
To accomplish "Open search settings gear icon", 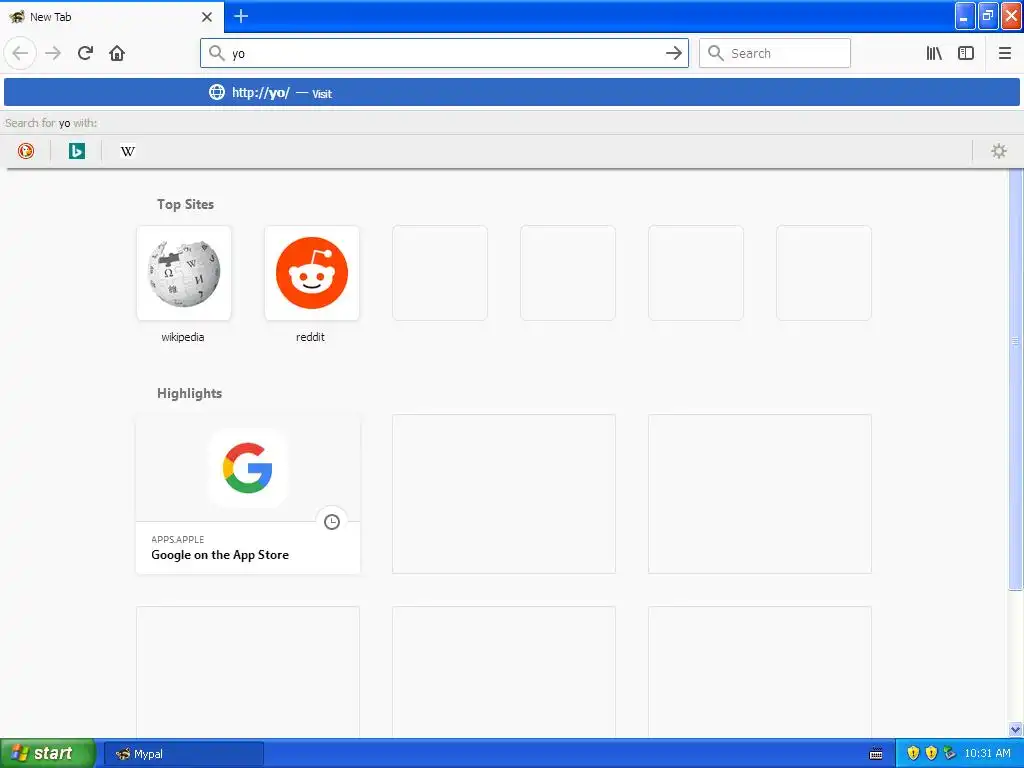I will pyautogui.click(x=999, y=151).
